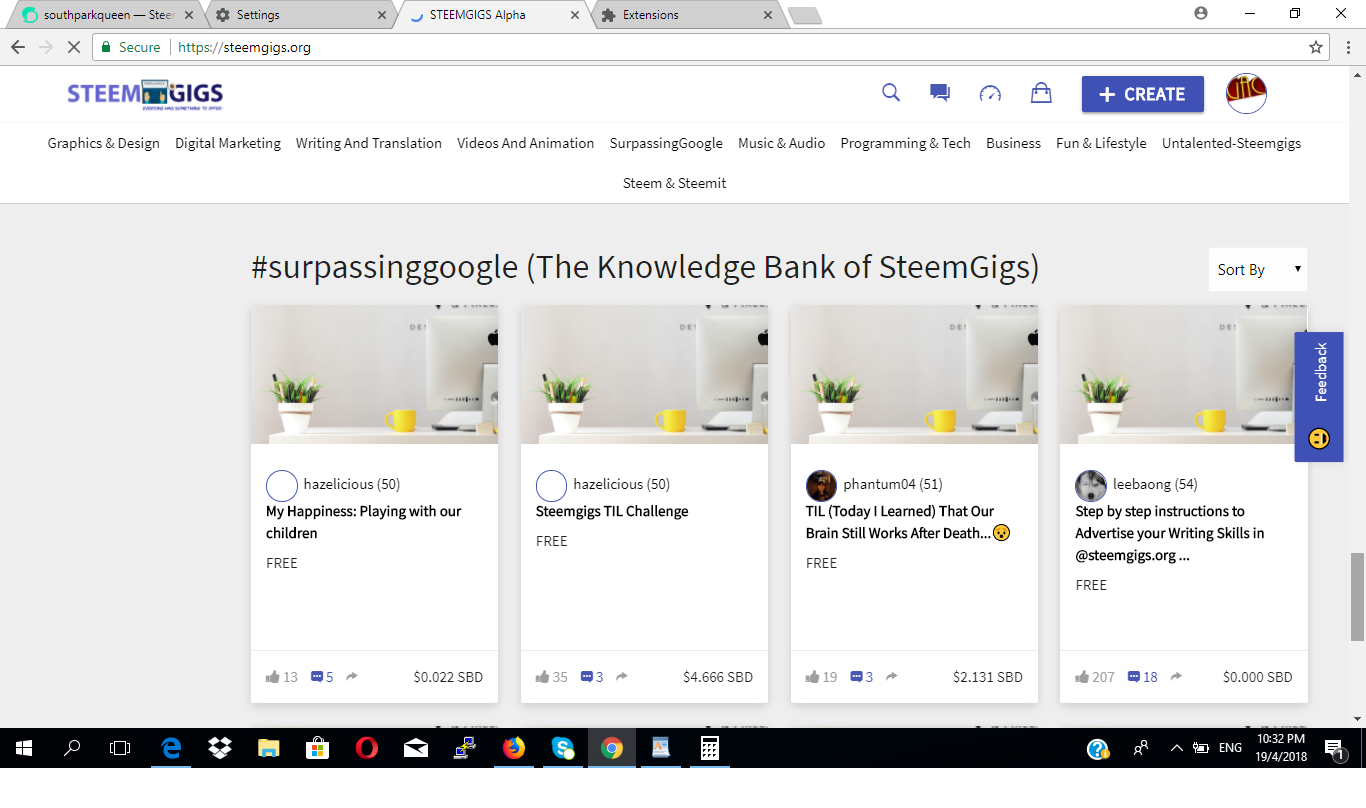Open the Windows Start menu
The image size is (1366, 808).
pyautogui.click(x=24, y=748)
